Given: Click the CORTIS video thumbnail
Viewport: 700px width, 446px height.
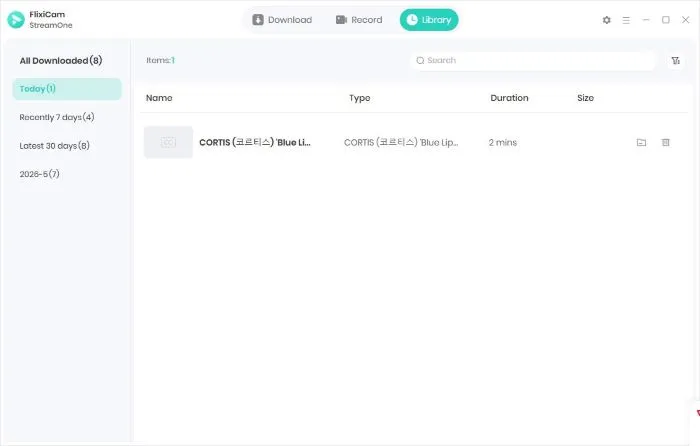Looking at the screenshot, I should click(168, 142).
